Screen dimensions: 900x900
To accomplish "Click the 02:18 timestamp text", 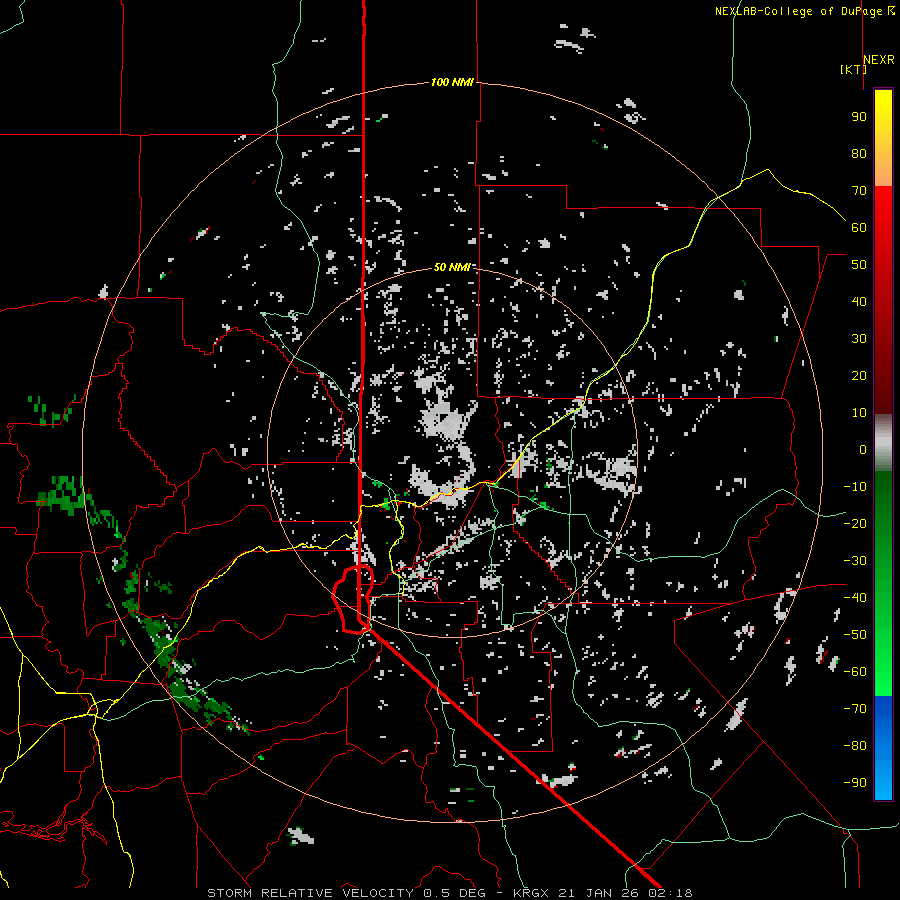I will pos(670,893).
